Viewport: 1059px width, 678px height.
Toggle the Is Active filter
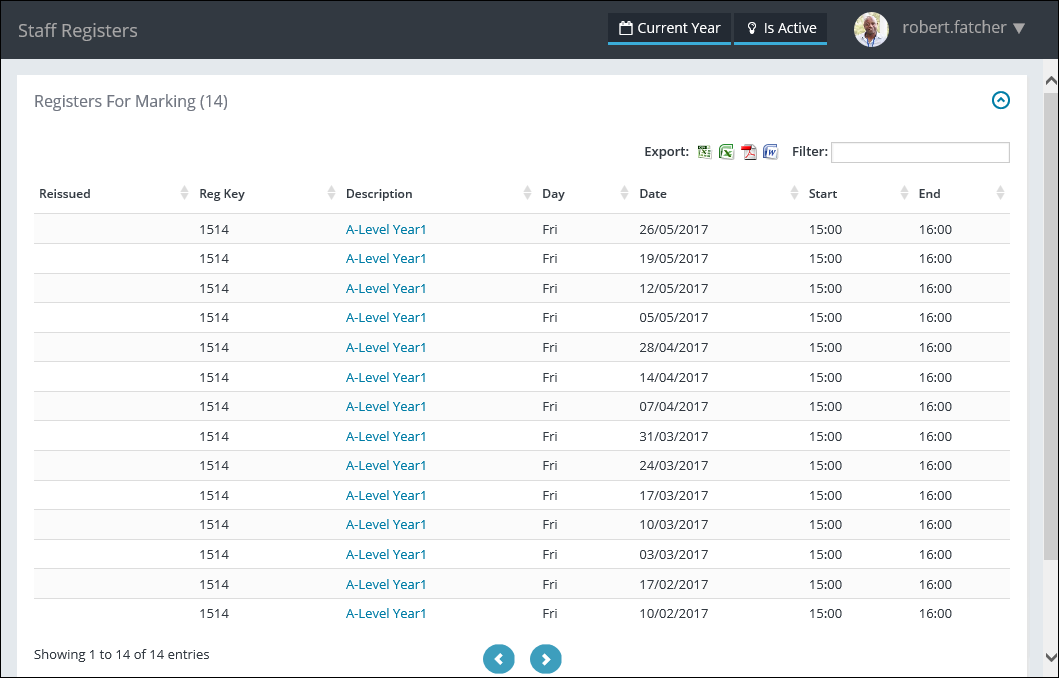tap(781, 28)
